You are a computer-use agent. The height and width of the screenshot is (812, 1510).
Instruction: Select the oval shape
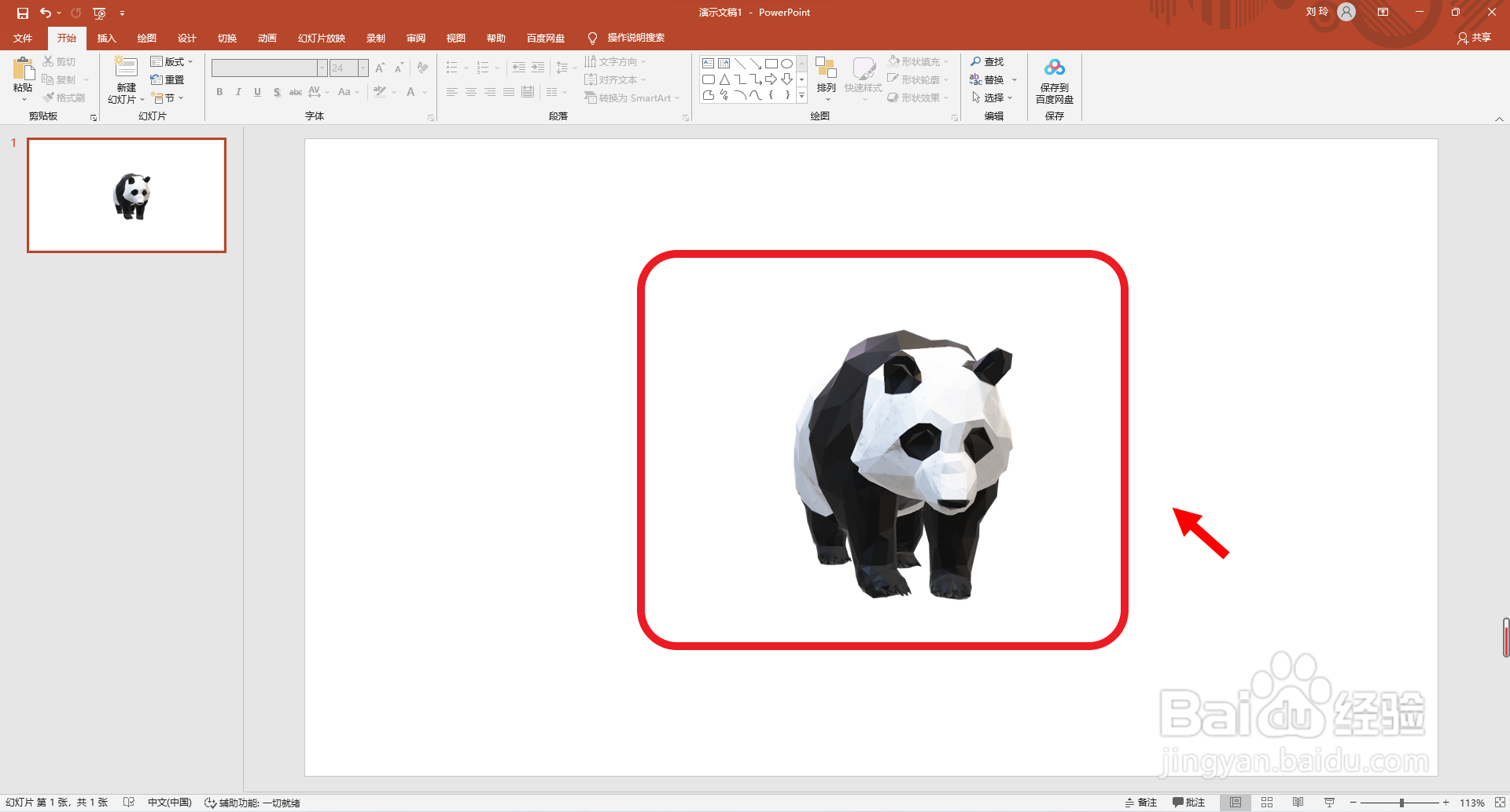click(786, 64)
